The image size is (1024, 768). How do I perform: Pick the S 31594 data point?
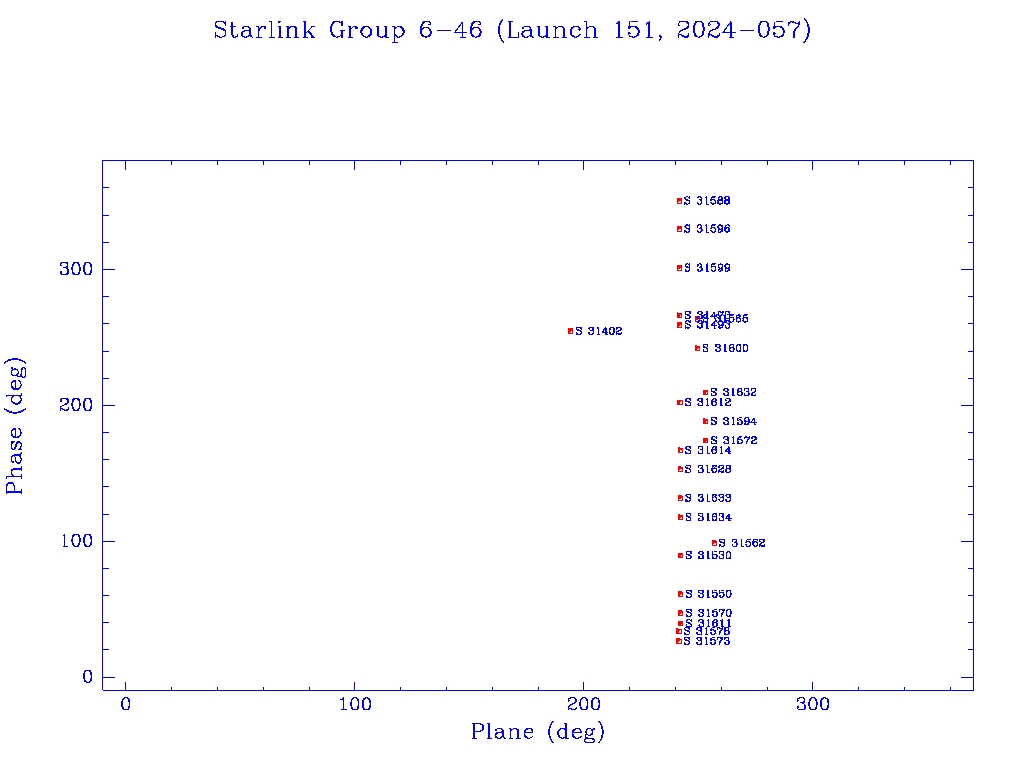click(x=705, y=421)
